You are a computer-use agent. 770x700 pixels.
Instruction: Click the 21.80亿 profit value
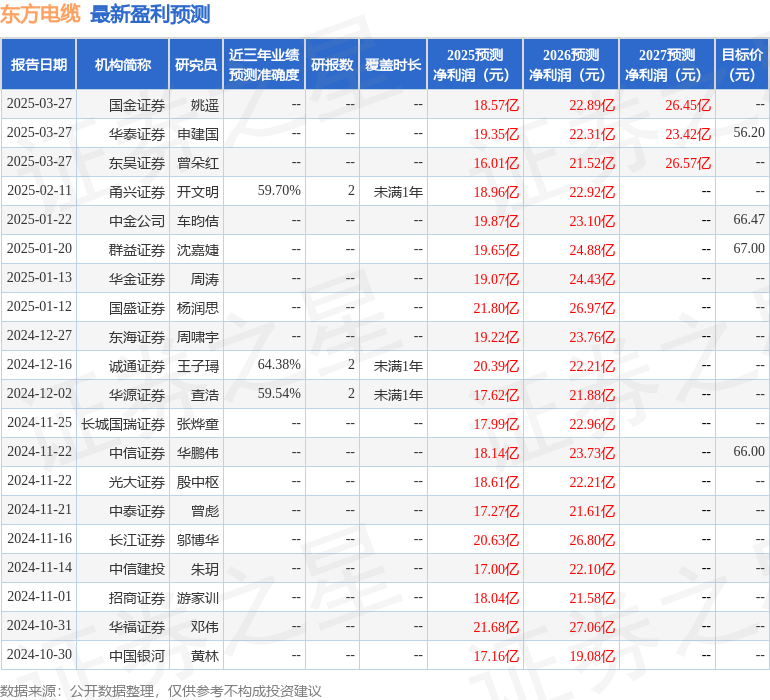(496, 308)
